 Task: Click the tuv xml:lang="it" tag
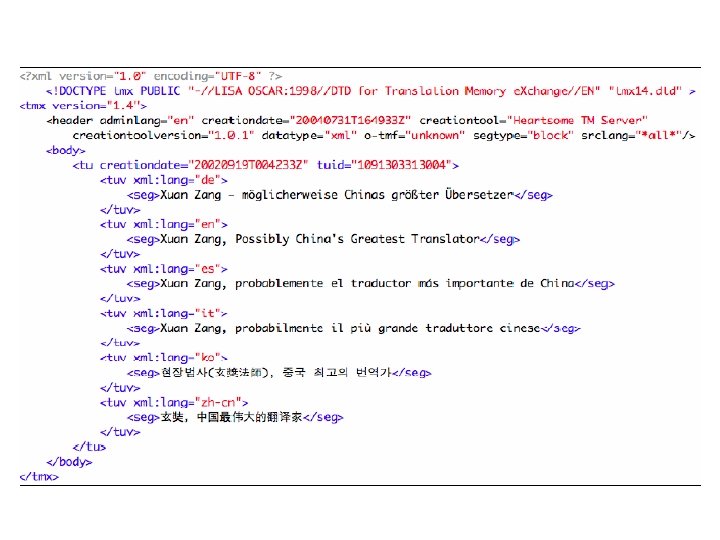163,313
